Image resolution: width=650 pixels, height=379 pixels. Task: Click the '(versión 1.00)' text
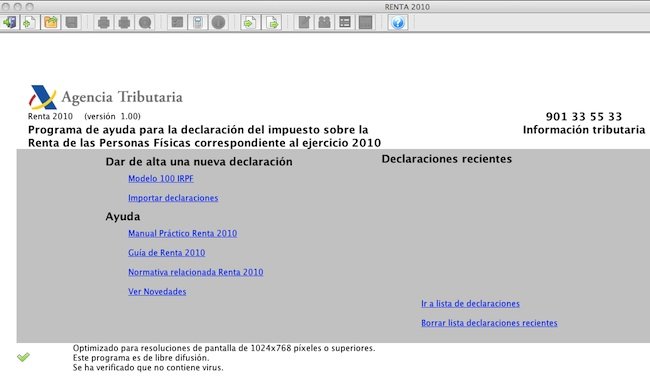112,117
